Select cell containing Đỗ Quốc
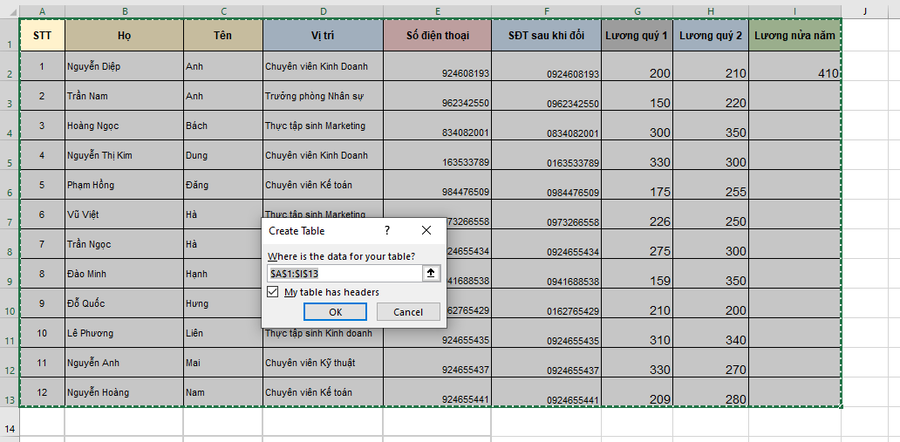900x442 pixels. click(125, 304)
